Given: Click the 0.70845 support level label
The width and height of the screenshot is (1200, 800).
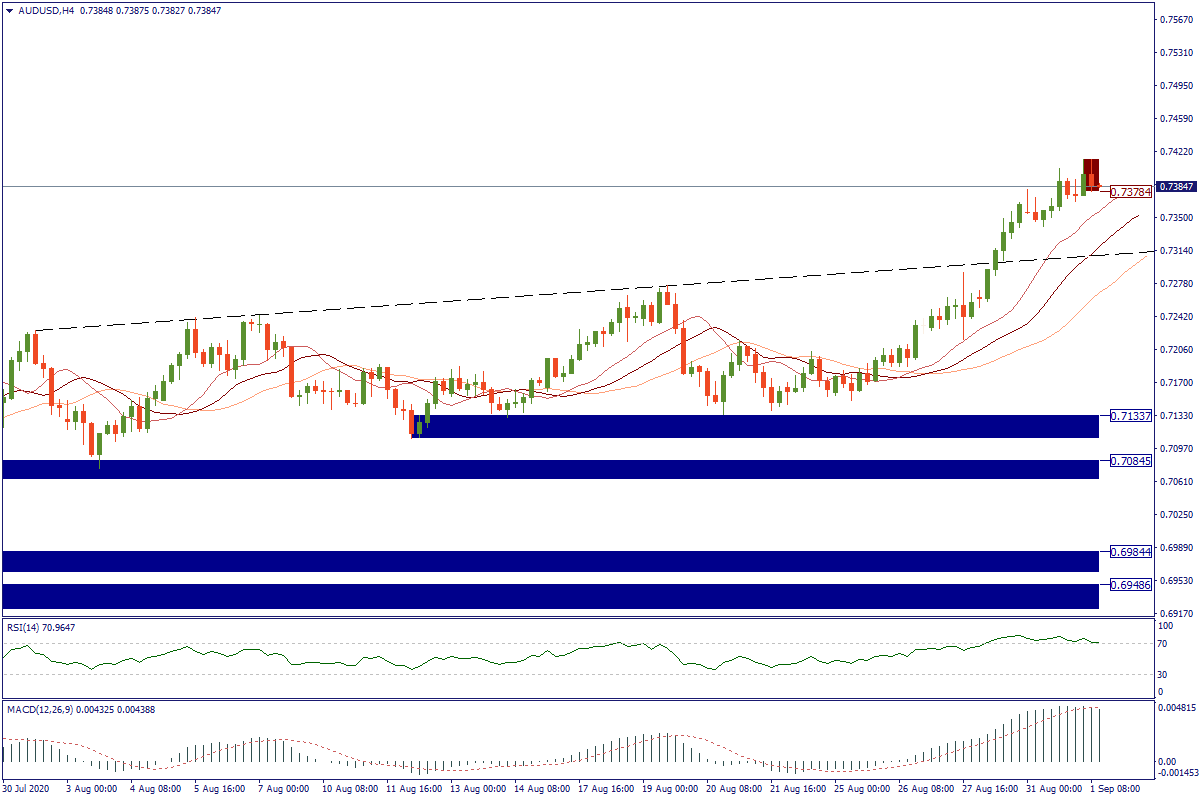Looking at the screenshot, I should click(1130, 461).
